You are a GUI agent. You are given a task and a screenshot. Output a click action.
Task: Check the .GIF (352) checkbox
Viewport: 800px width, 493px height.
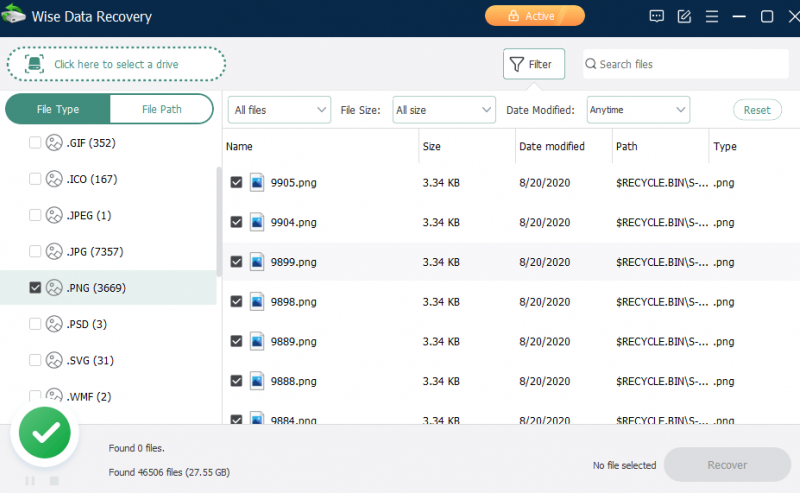[x=35, y=142]
